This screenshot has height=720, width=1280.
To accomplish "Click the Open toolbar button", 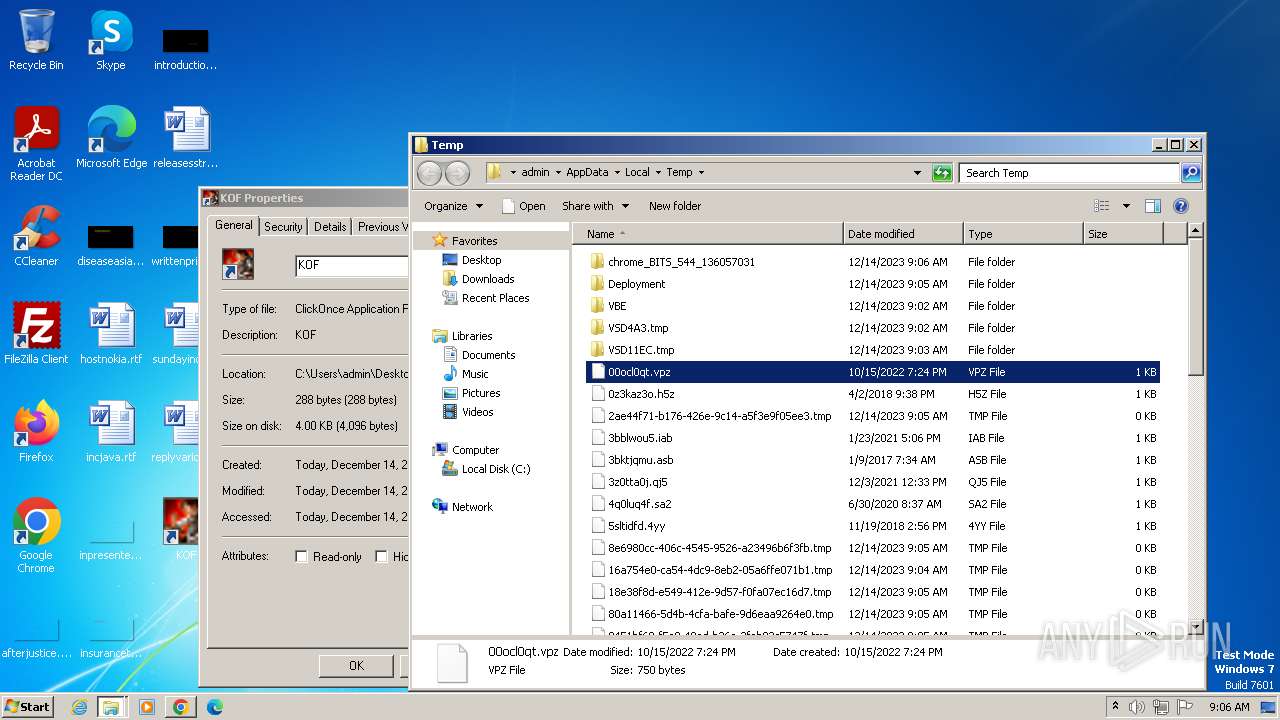I will click(x=524, y=206).
